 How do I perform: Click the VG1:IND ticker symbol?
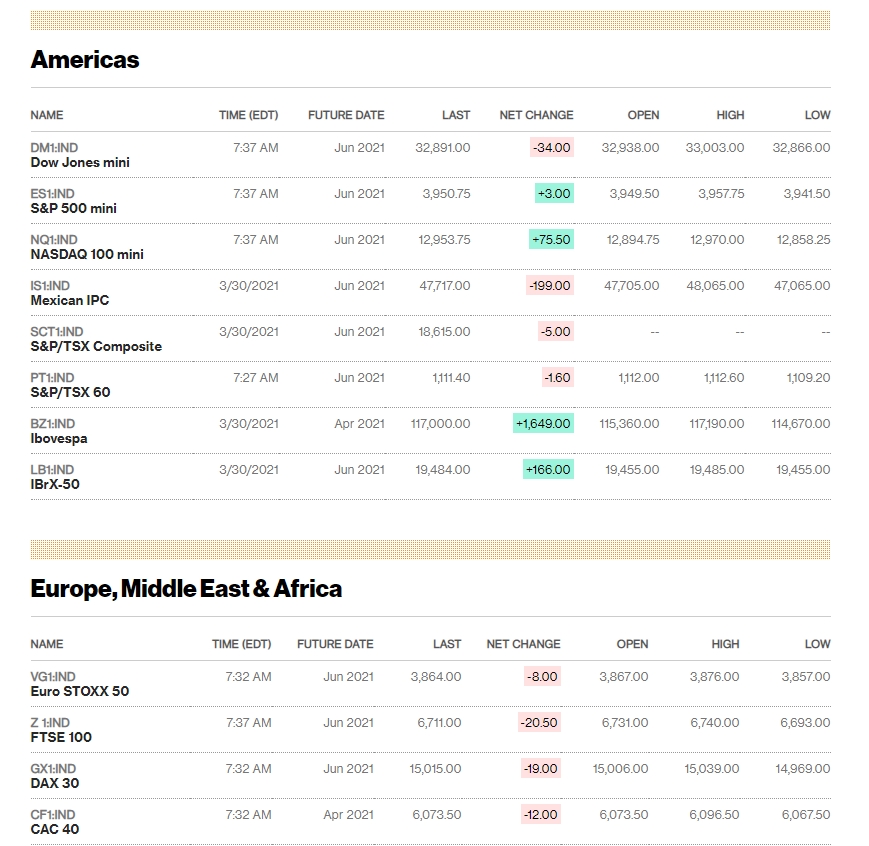[53, 677]
